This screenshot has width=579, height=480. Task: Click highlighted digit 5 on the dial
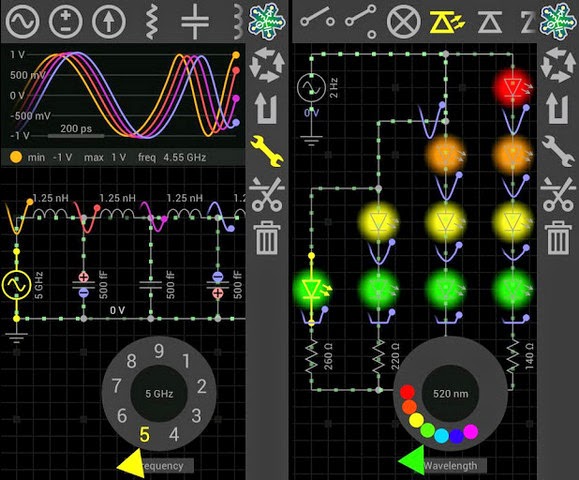(x=144, y=435)
